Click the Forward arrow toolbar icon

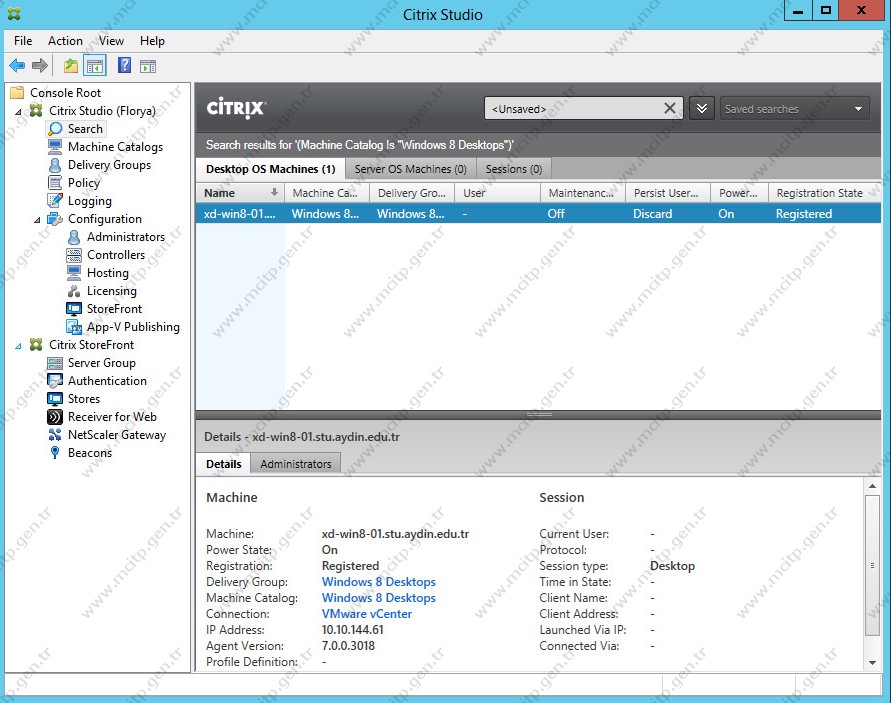pos(40,66)
